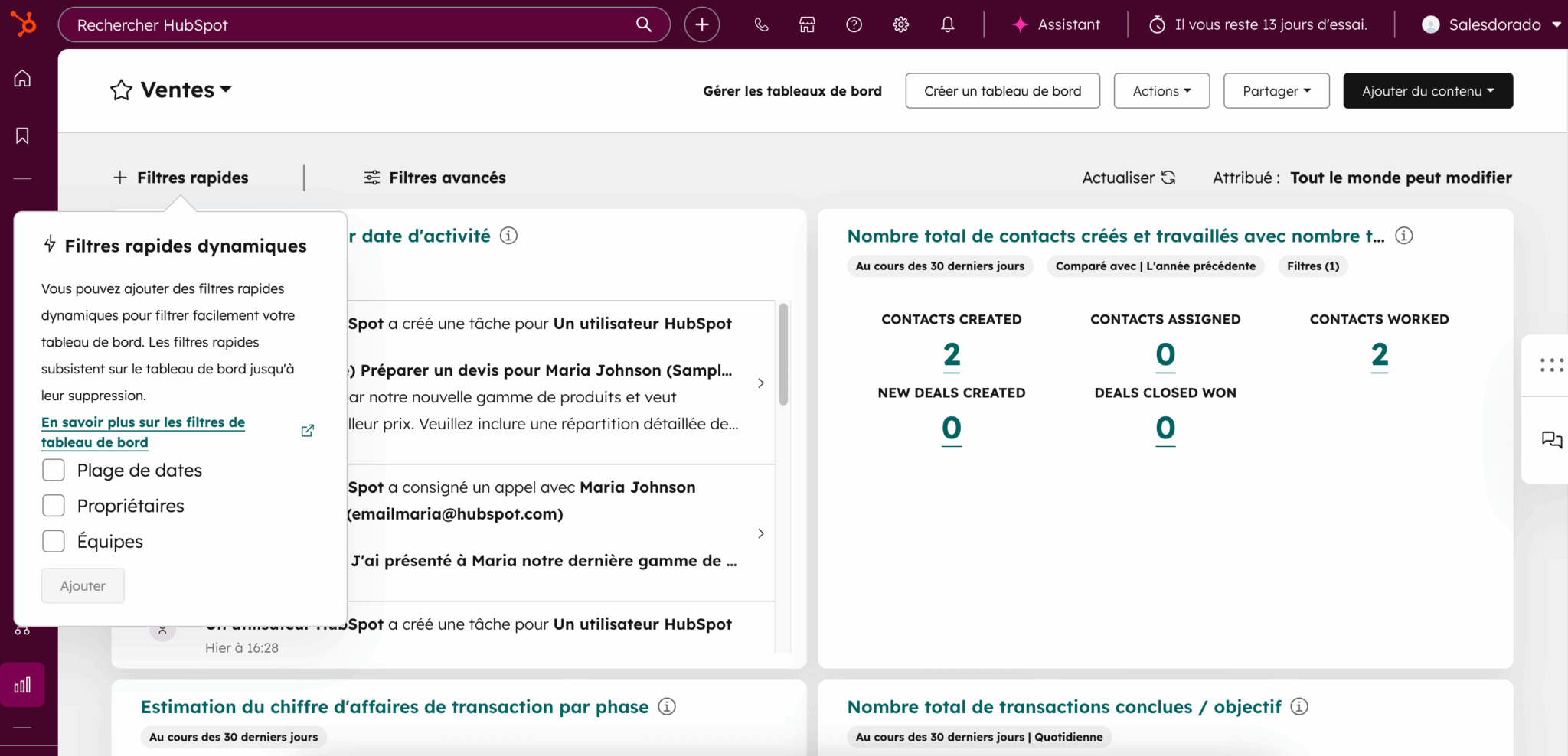
Task: Open the settings gear icon
Action: coord(900,24)
